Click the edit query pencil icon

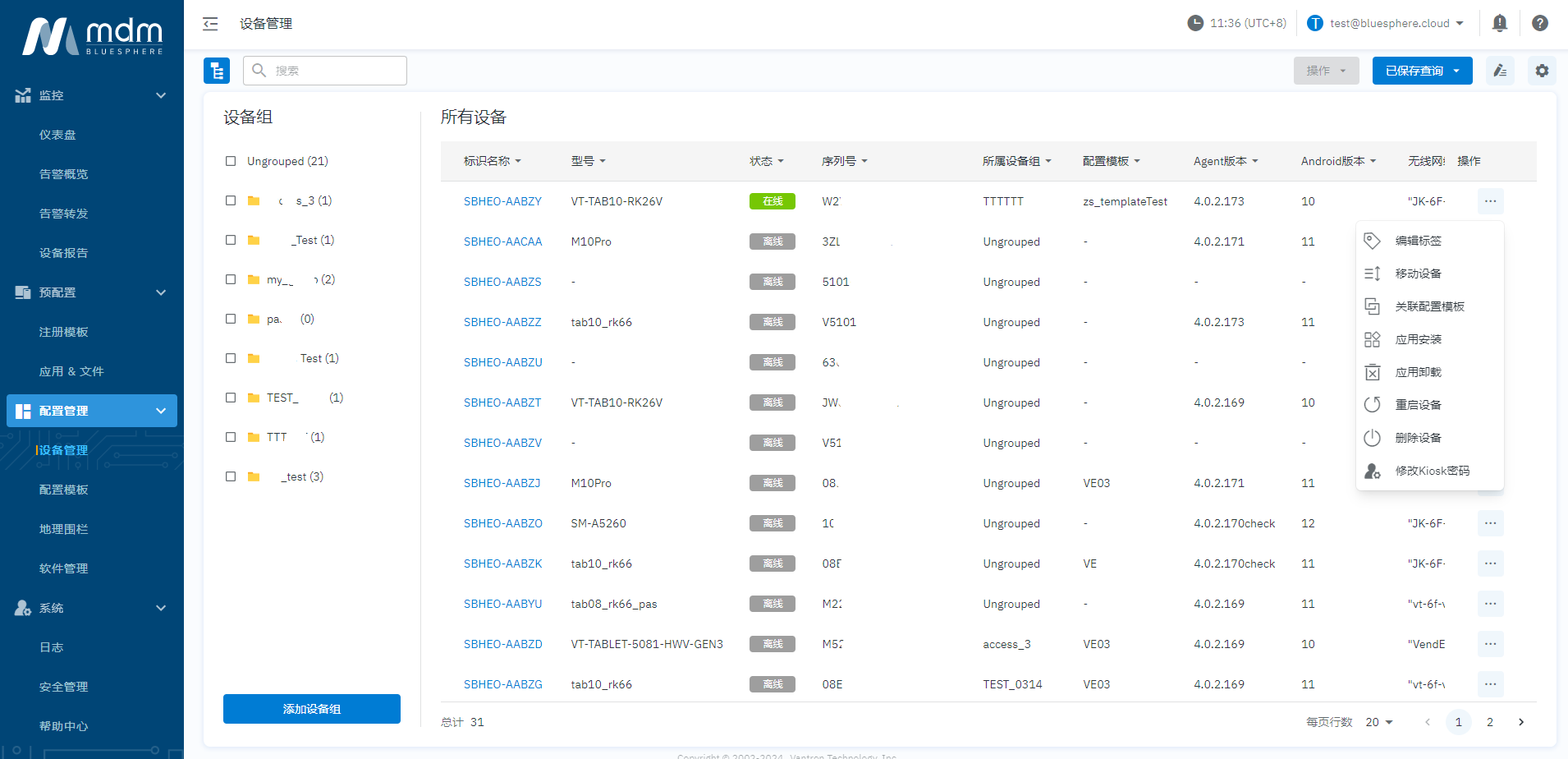1499,71
